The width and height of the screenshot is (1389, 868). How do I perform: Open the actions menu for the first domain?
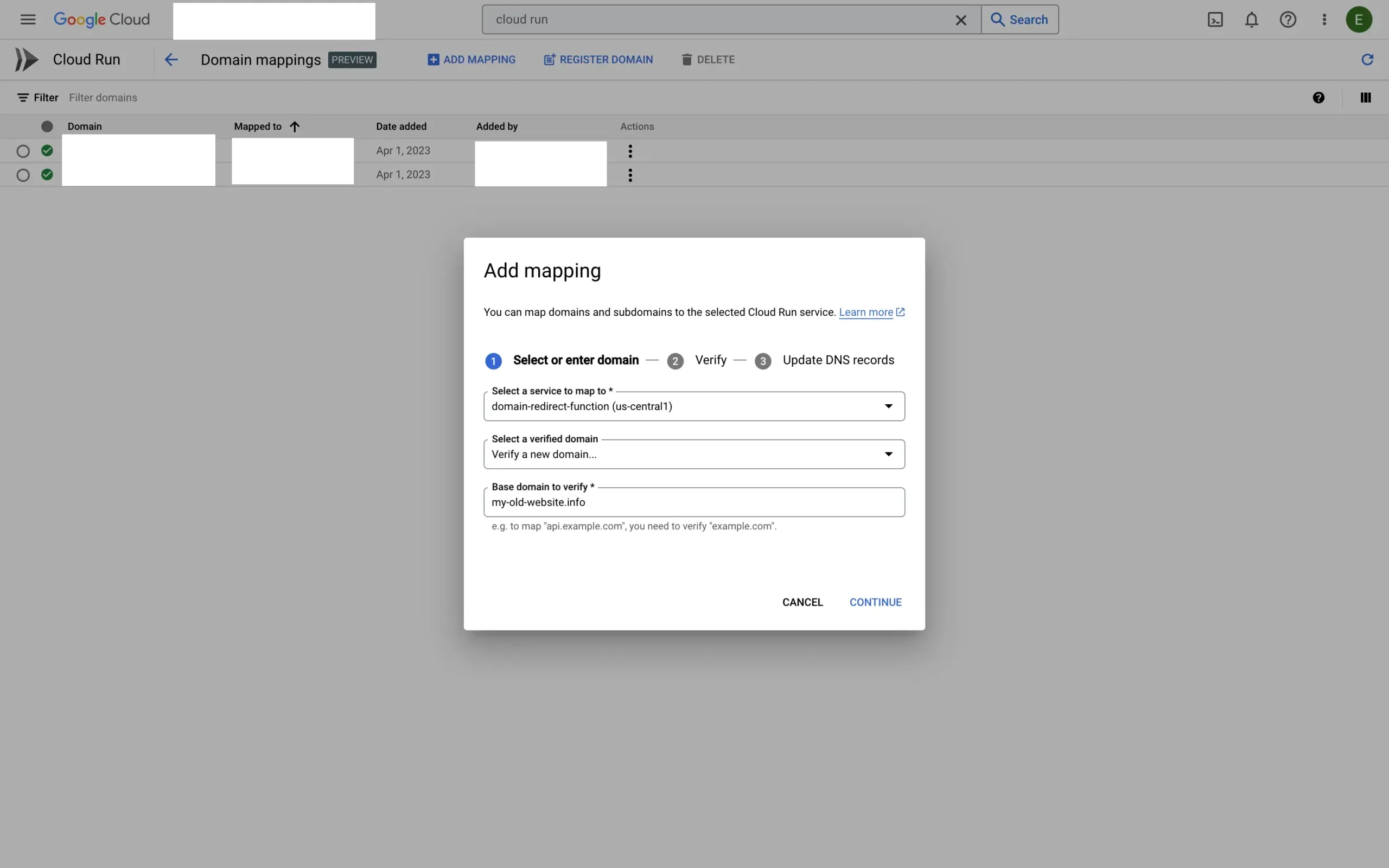point(629,150)
